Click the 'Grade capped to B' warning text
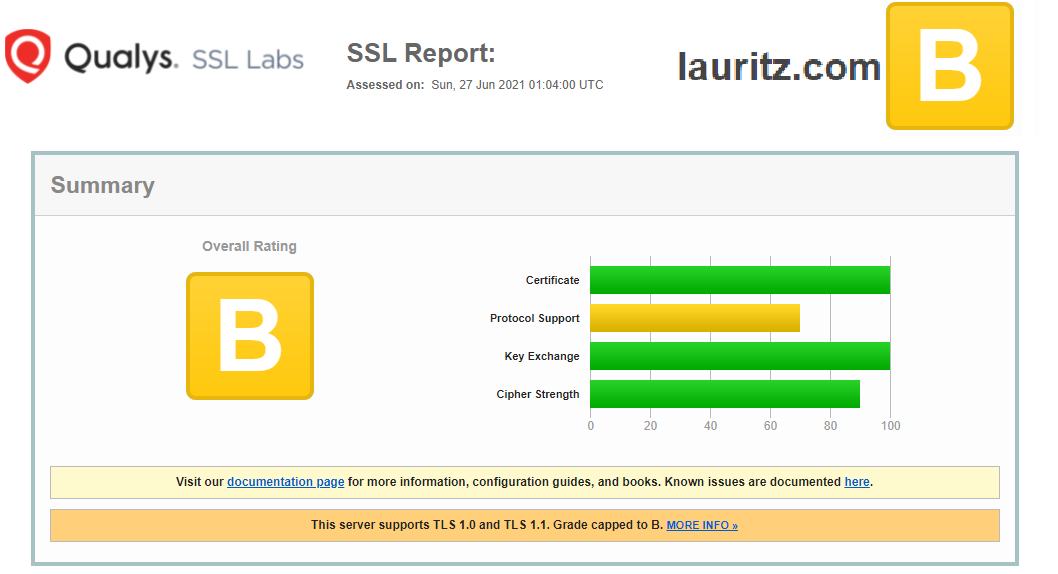1058x574 pixels. click(x=608, y=525)
